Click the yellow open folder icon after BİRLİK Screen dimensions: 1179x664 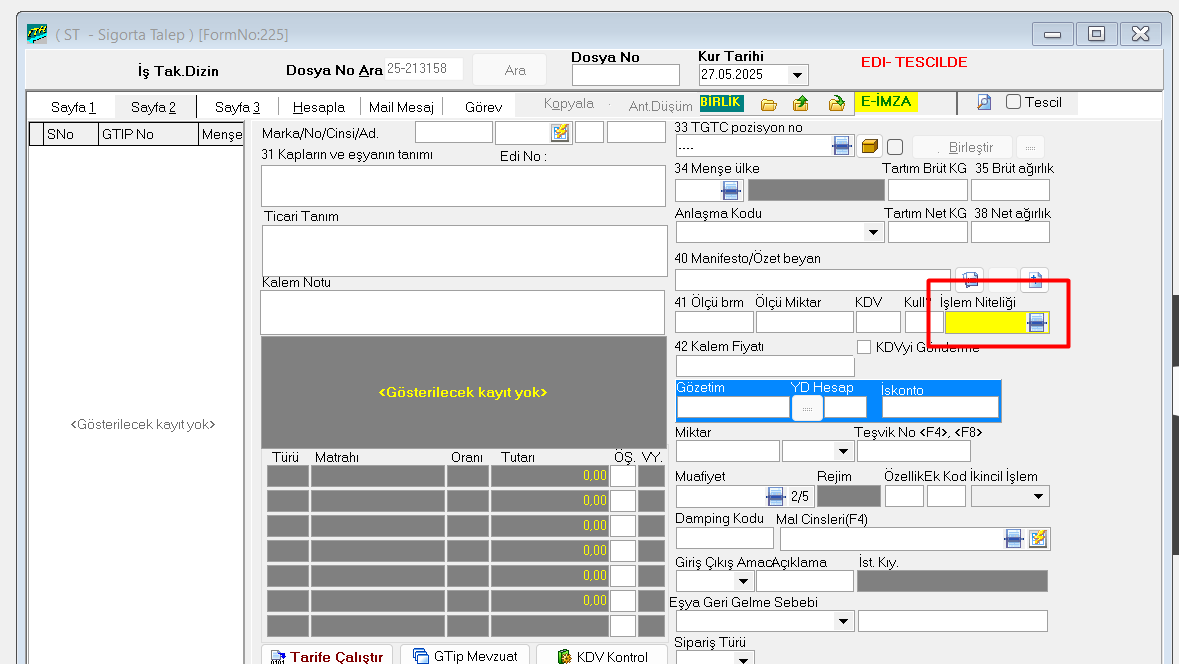click(x=768, y=103)
